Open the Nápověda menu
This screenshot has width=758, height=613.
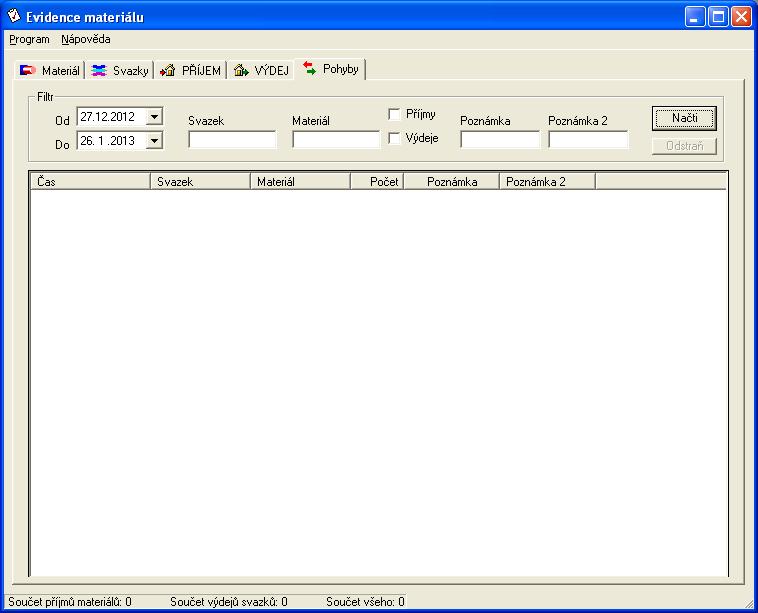coord(86,40)
